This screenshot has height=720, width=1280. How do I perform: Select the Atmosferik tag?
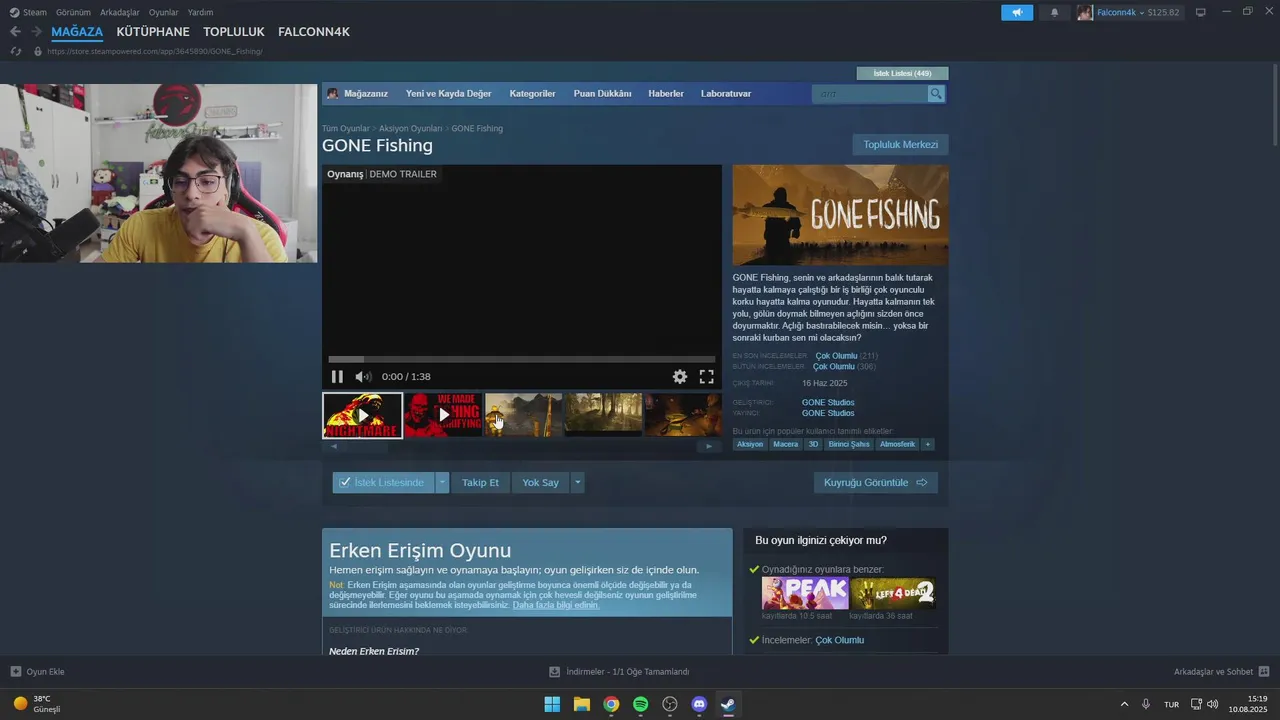(897, 444)
